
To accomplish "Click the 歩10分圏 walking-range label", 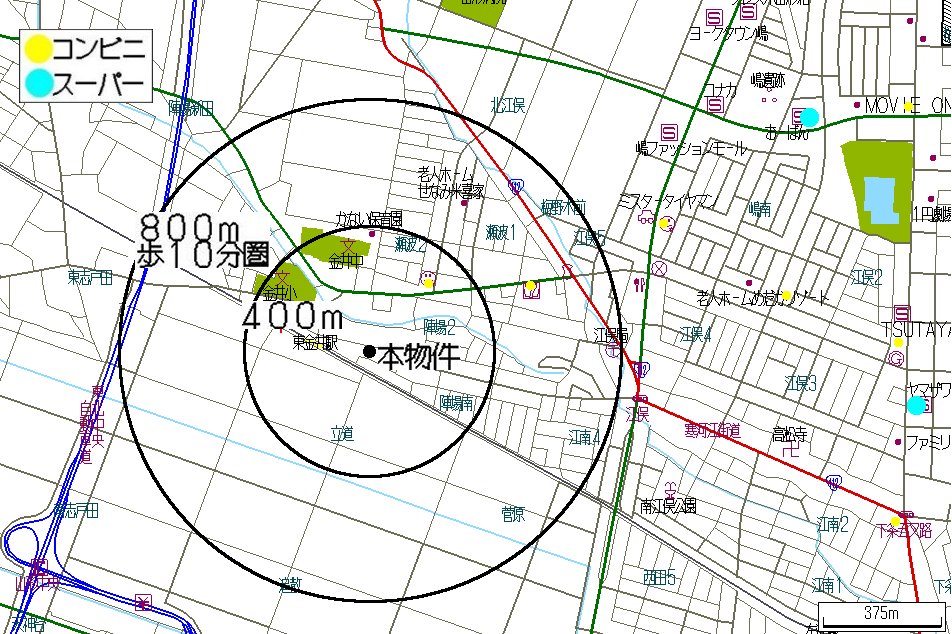I will 203,255.
